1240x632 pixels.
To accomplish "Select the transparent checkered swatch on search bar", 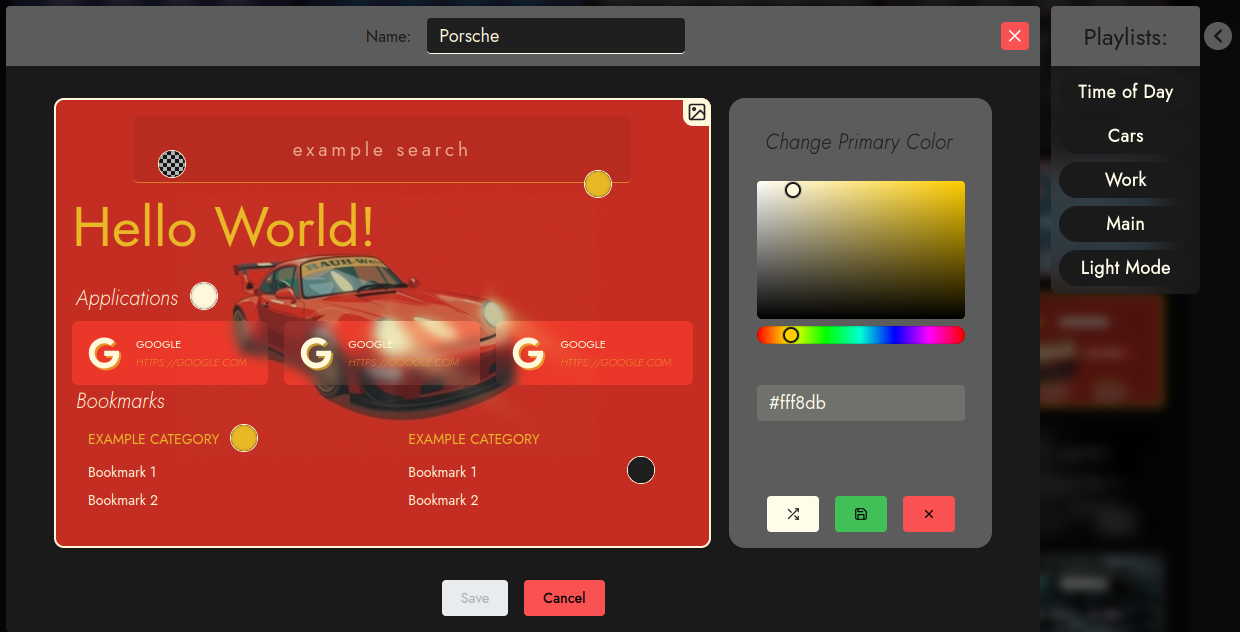I will pos(172,164).
